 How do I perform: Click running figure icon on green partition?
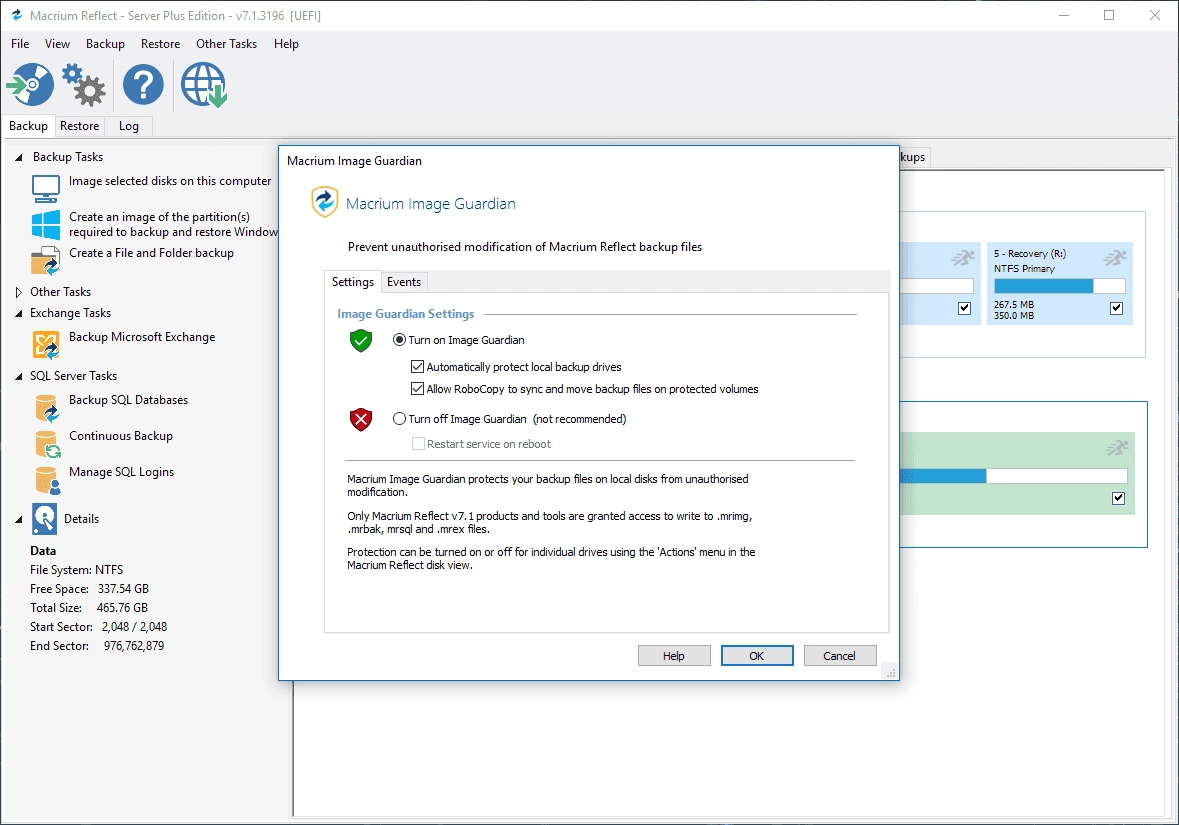click(1117, 448)
